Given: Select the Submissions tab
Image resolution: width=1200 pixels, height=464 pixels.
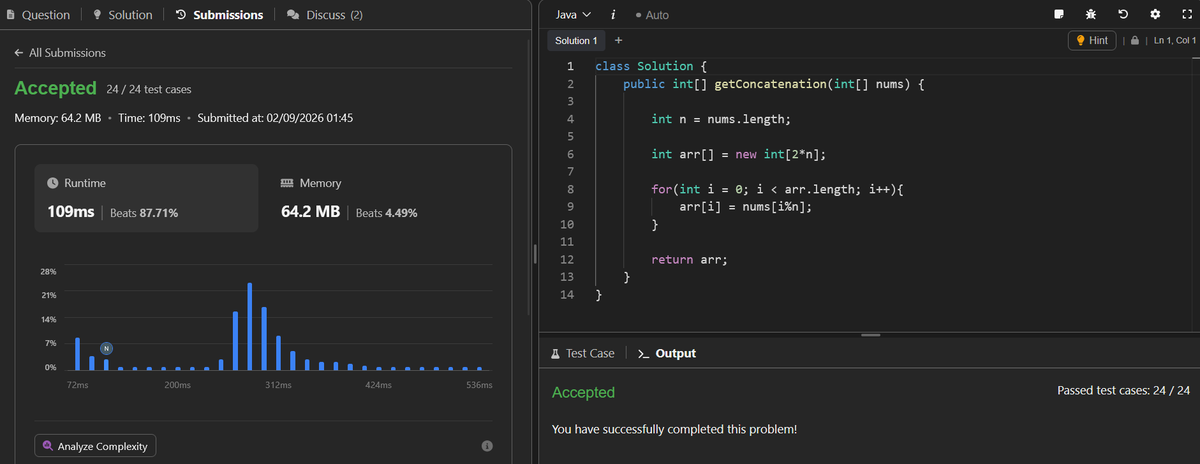Looking at the screenshot, I should point(219,15).
